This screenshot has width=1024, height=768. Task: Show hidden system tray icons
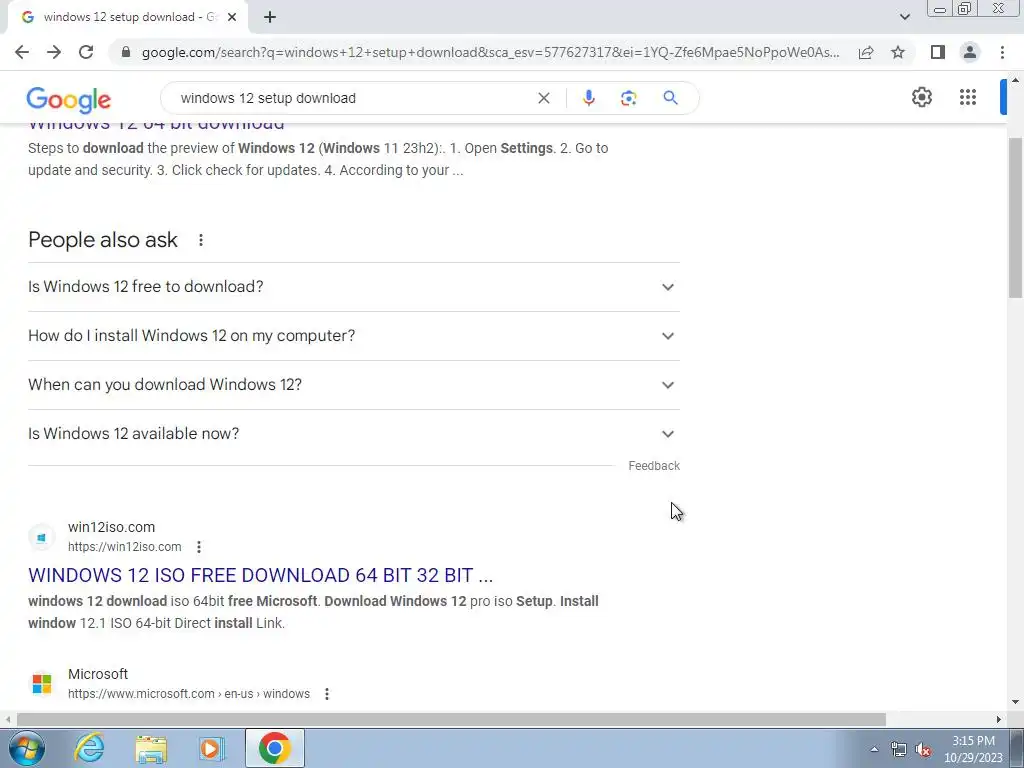[874, 749]
